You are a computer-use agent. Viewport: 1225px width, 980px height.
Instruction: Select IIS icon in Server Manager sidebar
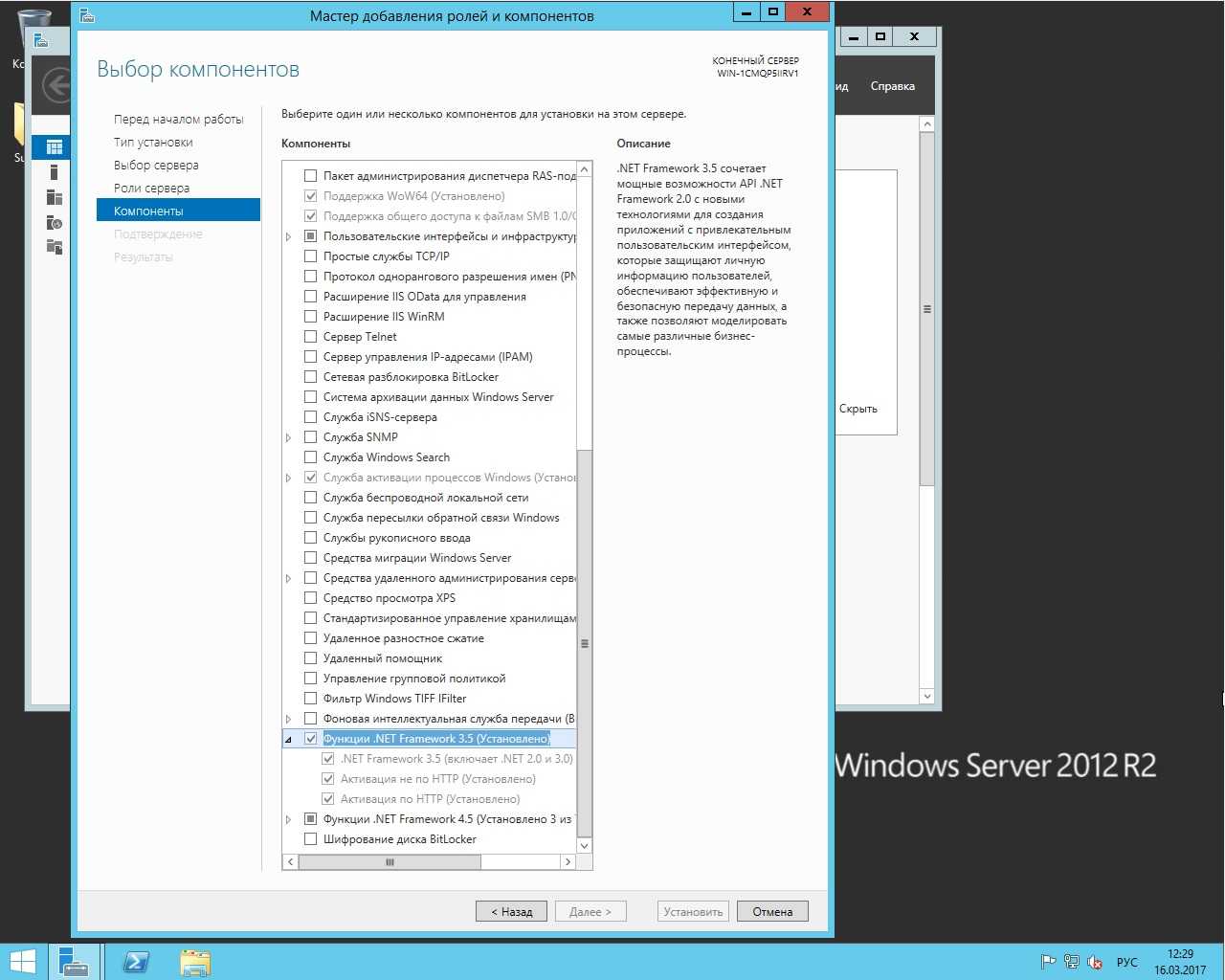[55, 222]
